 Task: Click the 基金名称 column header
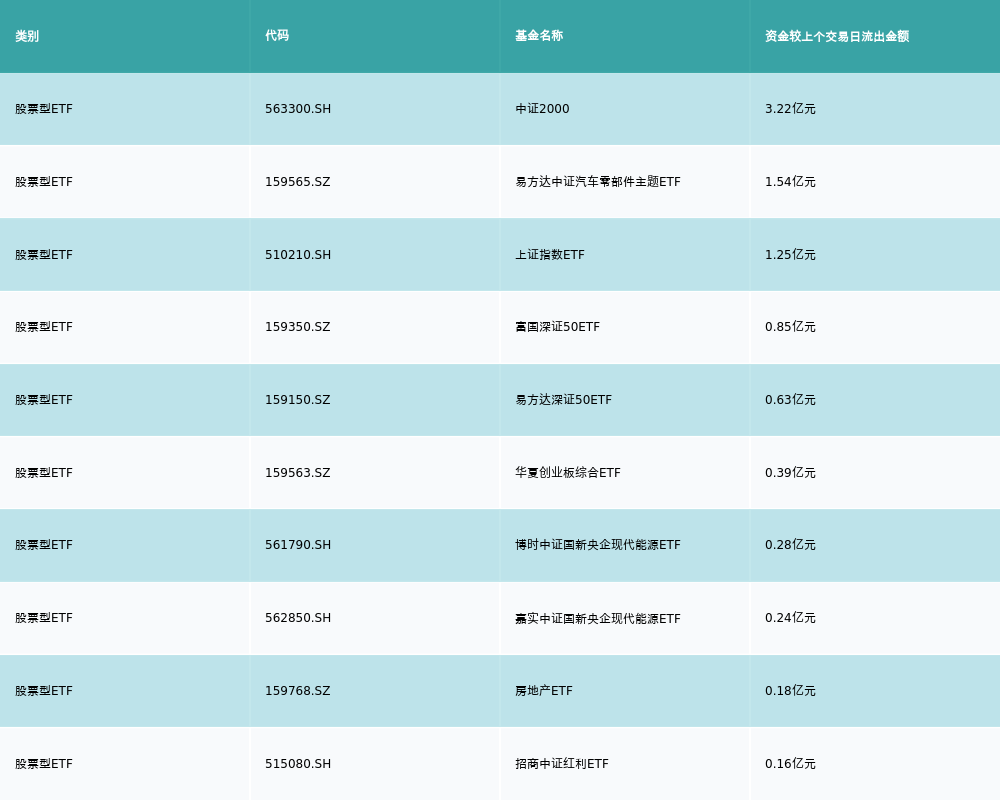click(x=539, y=36)
